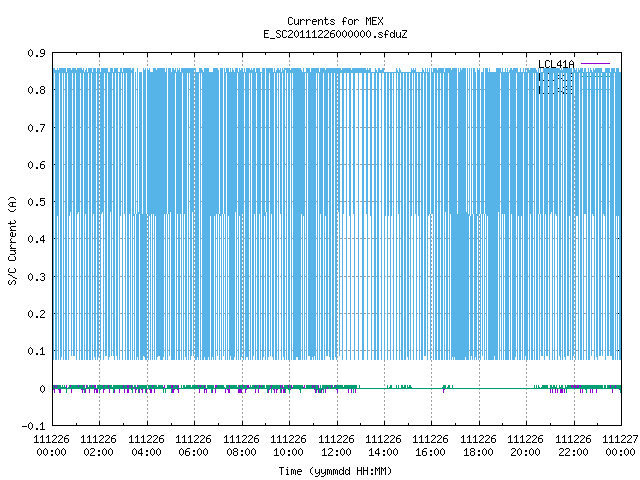The image size is (640, 480).
Task: Click the 0 value y-axis tick label
Action: pyautogui.click(x=42, y=389)
